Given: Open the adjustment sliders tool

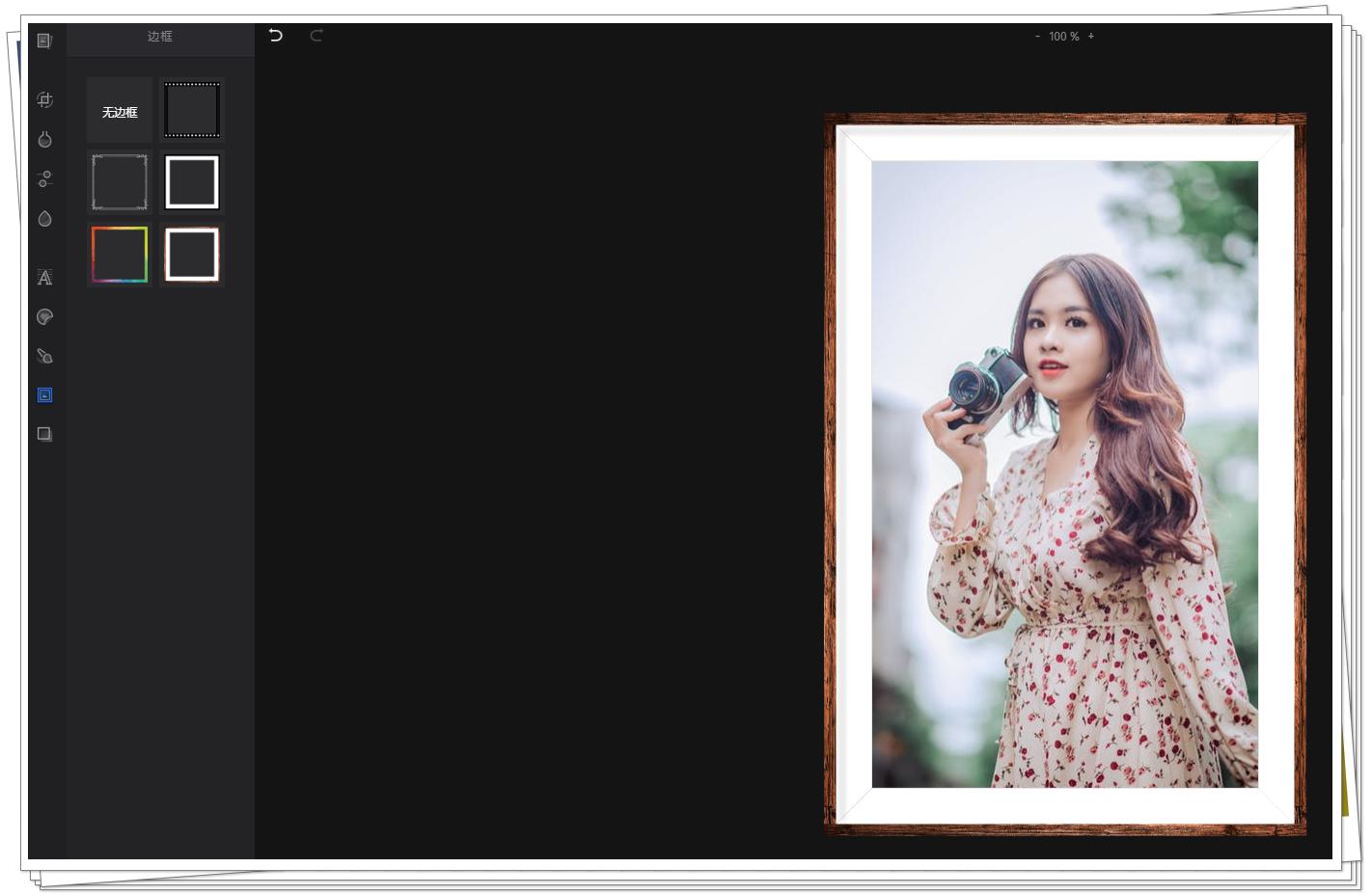Looking at the screenshot, I should pyautogui.click(x=44, y=179).
